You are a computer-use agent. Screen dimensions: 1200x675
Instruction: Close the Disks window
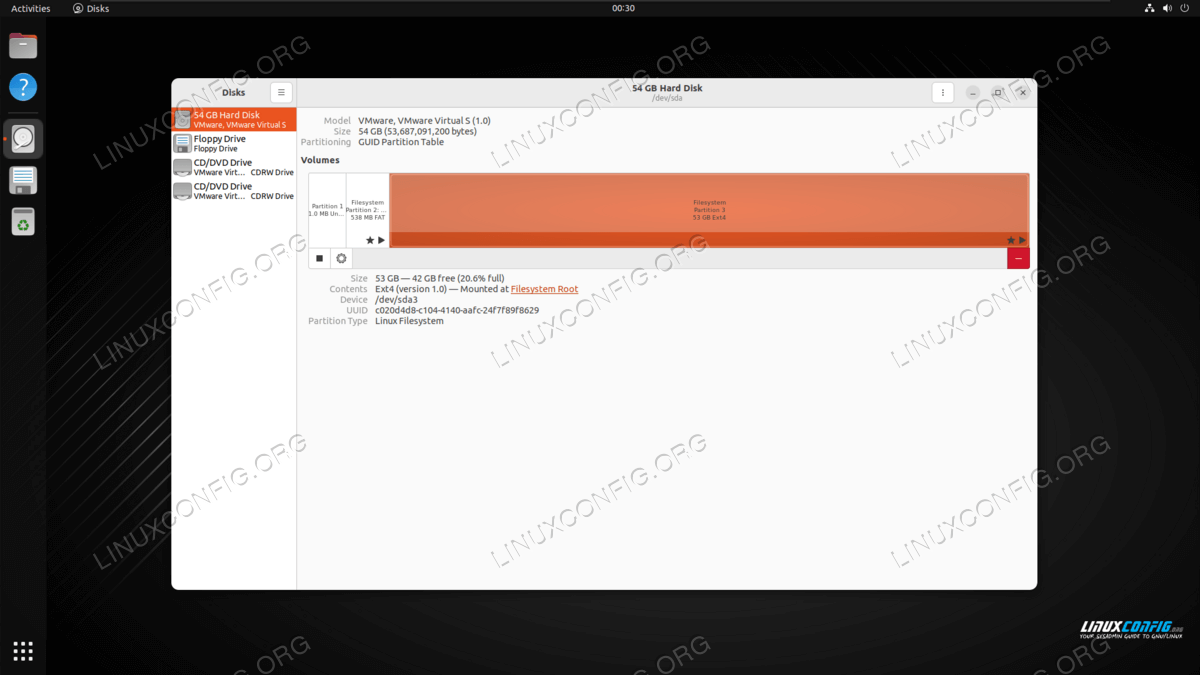click(x=1022, y=92)
